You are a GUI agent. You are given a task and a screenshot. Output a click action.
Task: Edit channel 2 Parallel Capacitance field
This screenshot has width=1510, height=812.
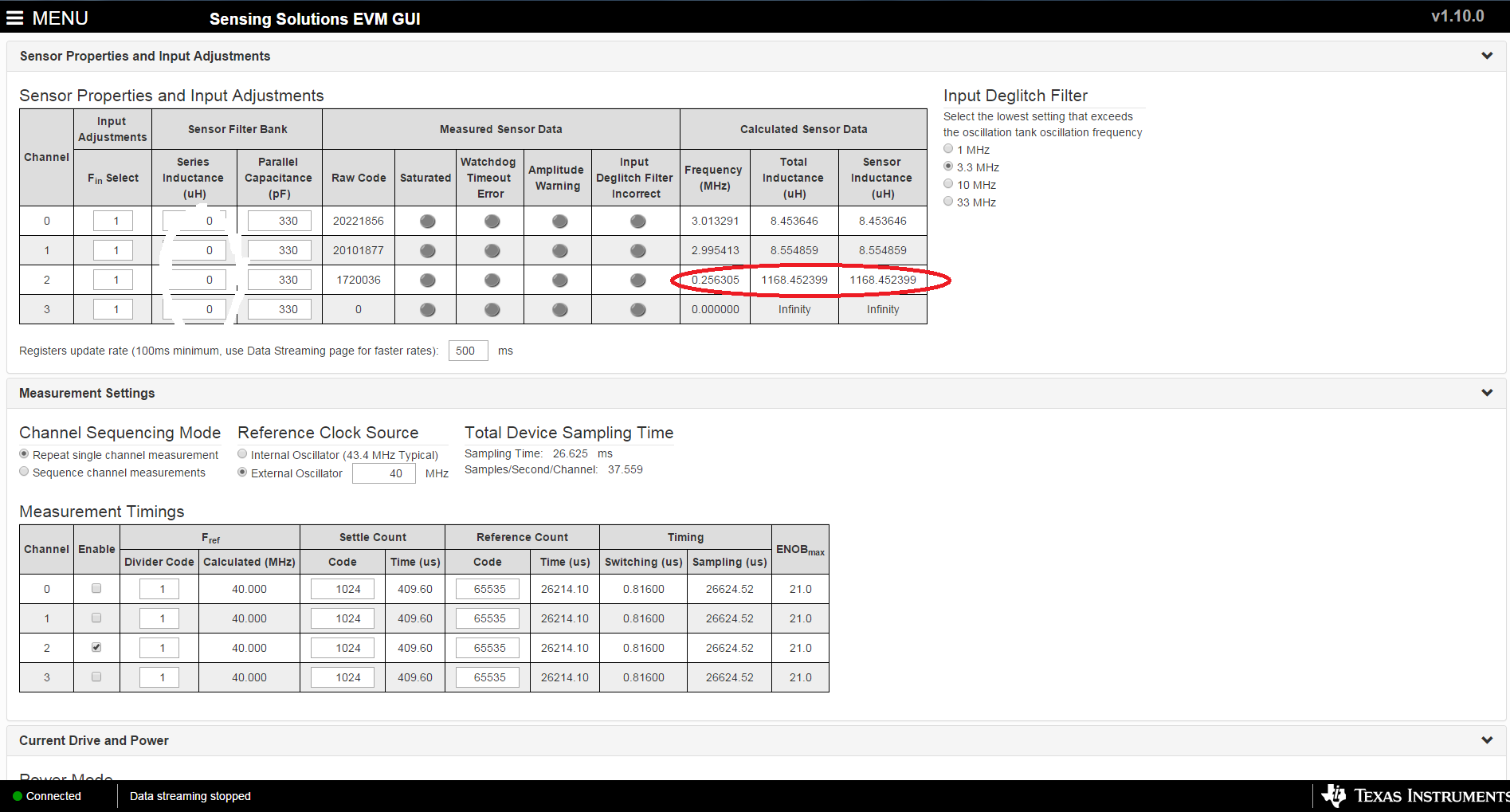coord(279,280)
